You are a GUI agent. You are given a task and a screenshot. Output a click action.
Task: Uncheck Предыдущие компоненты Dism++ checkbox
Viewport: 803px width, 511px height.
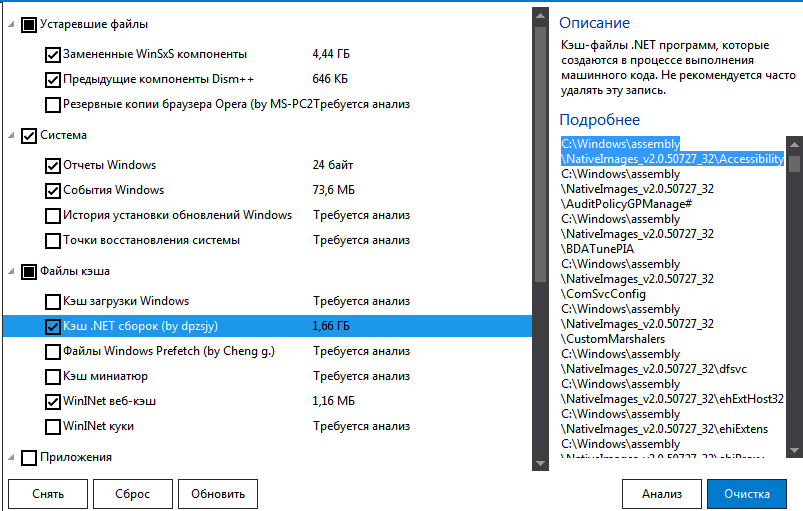tap(53, 79)
